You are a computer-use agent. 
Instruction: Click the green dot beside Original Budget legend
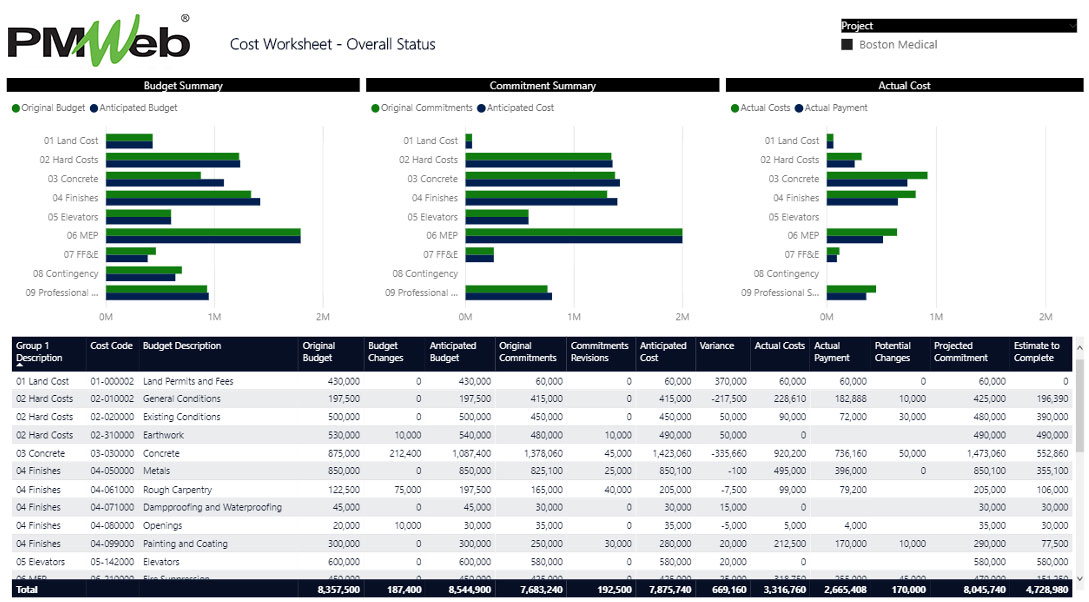[14, 107]
